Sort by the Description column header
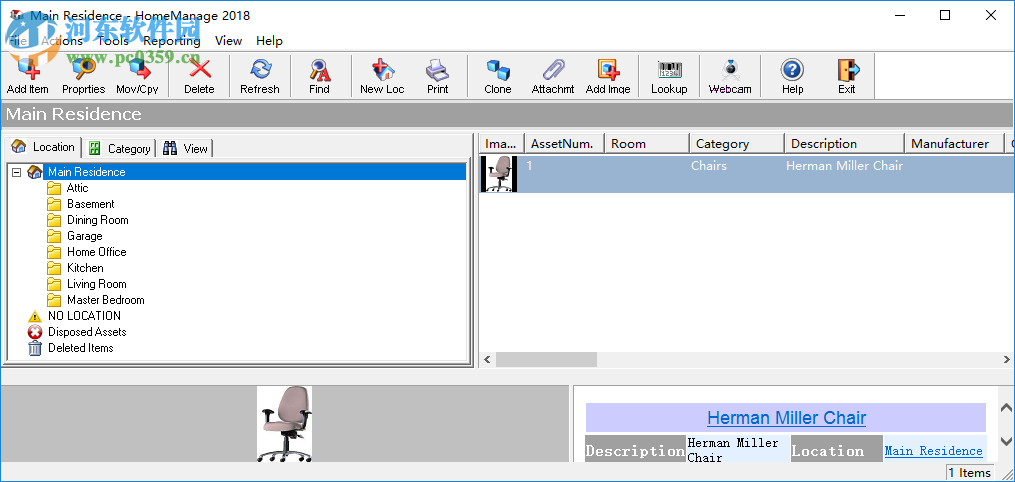The image size is (1015, 482). [x=844, y=144]
